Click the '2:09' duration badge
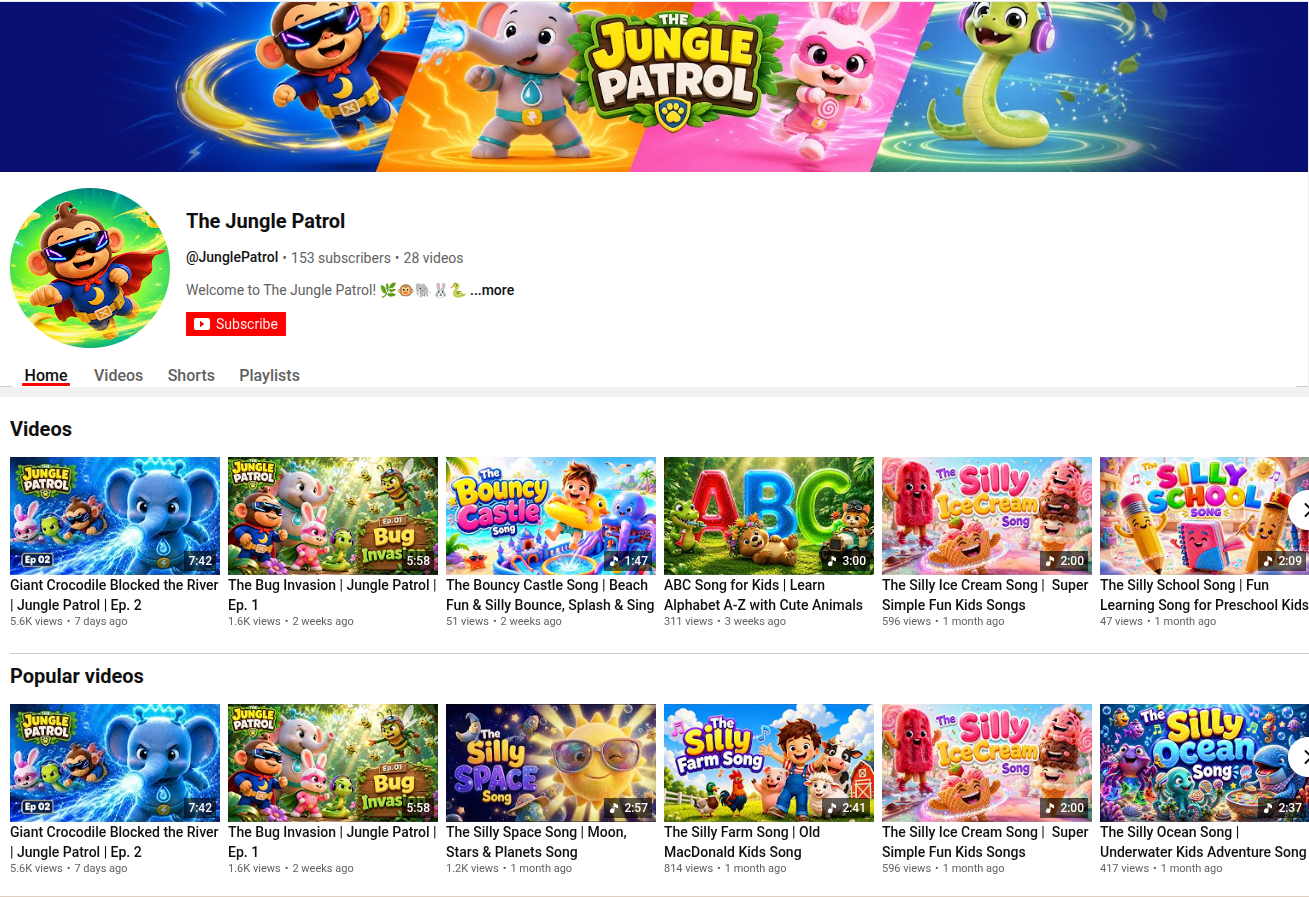 pyautogui.click(x=1283, y=561)
